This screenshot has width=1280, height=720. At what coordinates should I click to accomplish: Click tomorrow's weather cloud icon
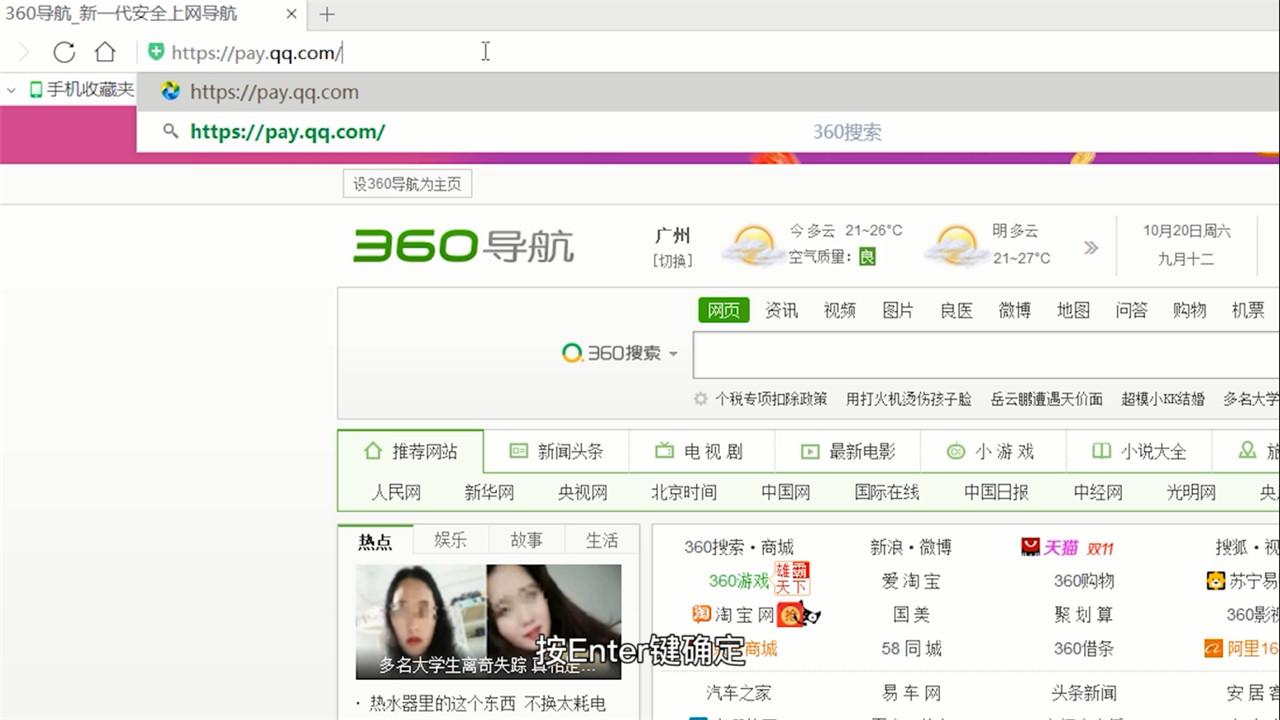click(956, 245)
